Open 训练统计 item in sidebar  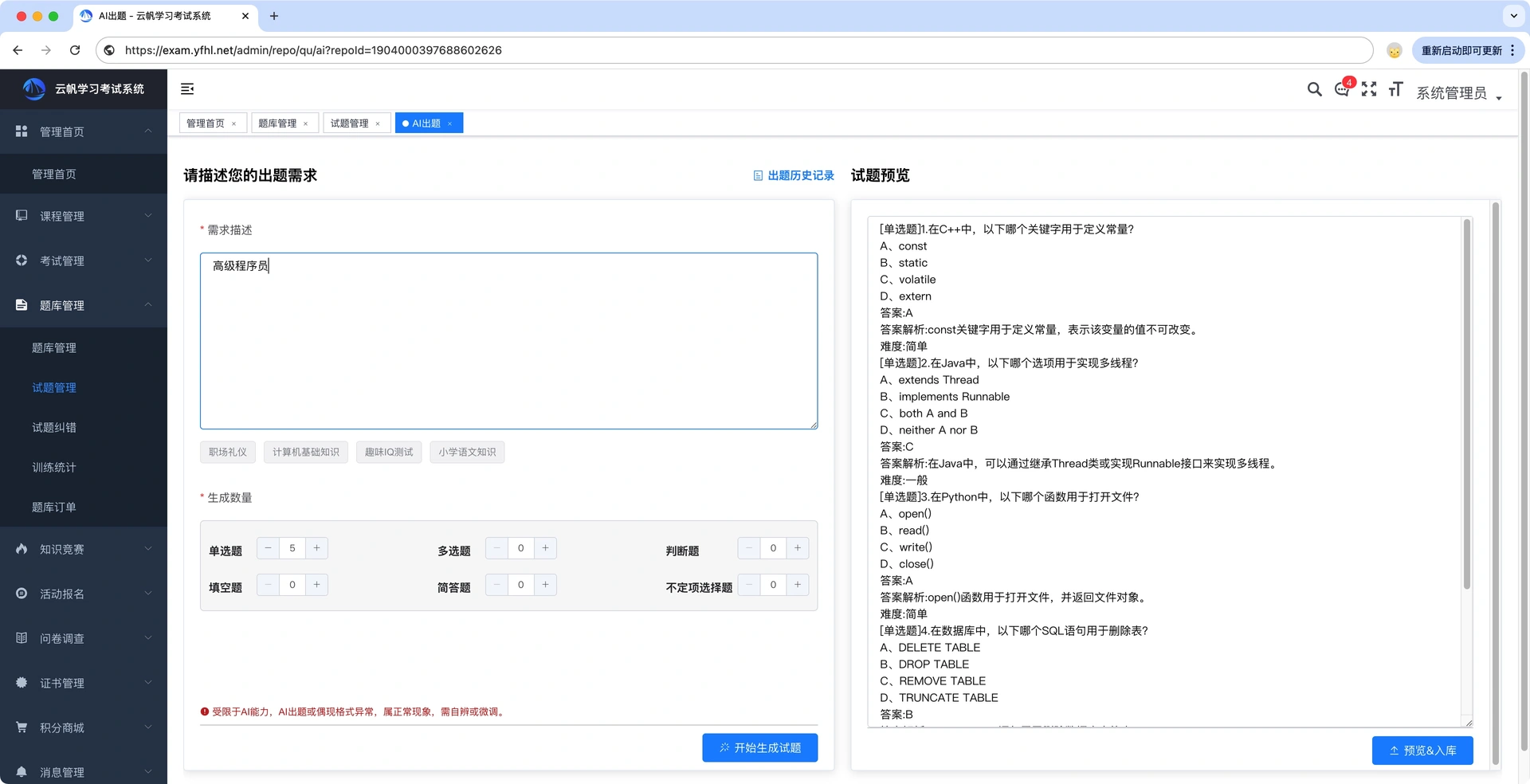[84, 467]
